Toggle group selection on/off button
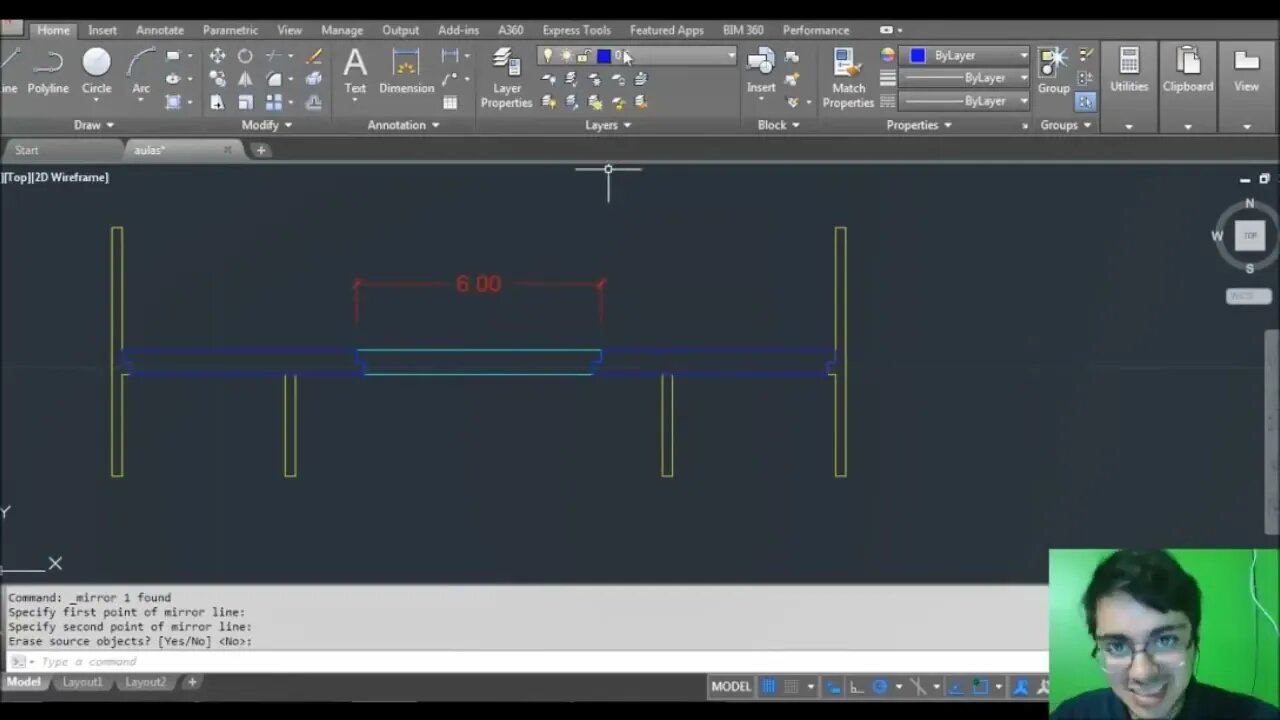This screenshot has height=720, width=1280. pos(1085,102)
